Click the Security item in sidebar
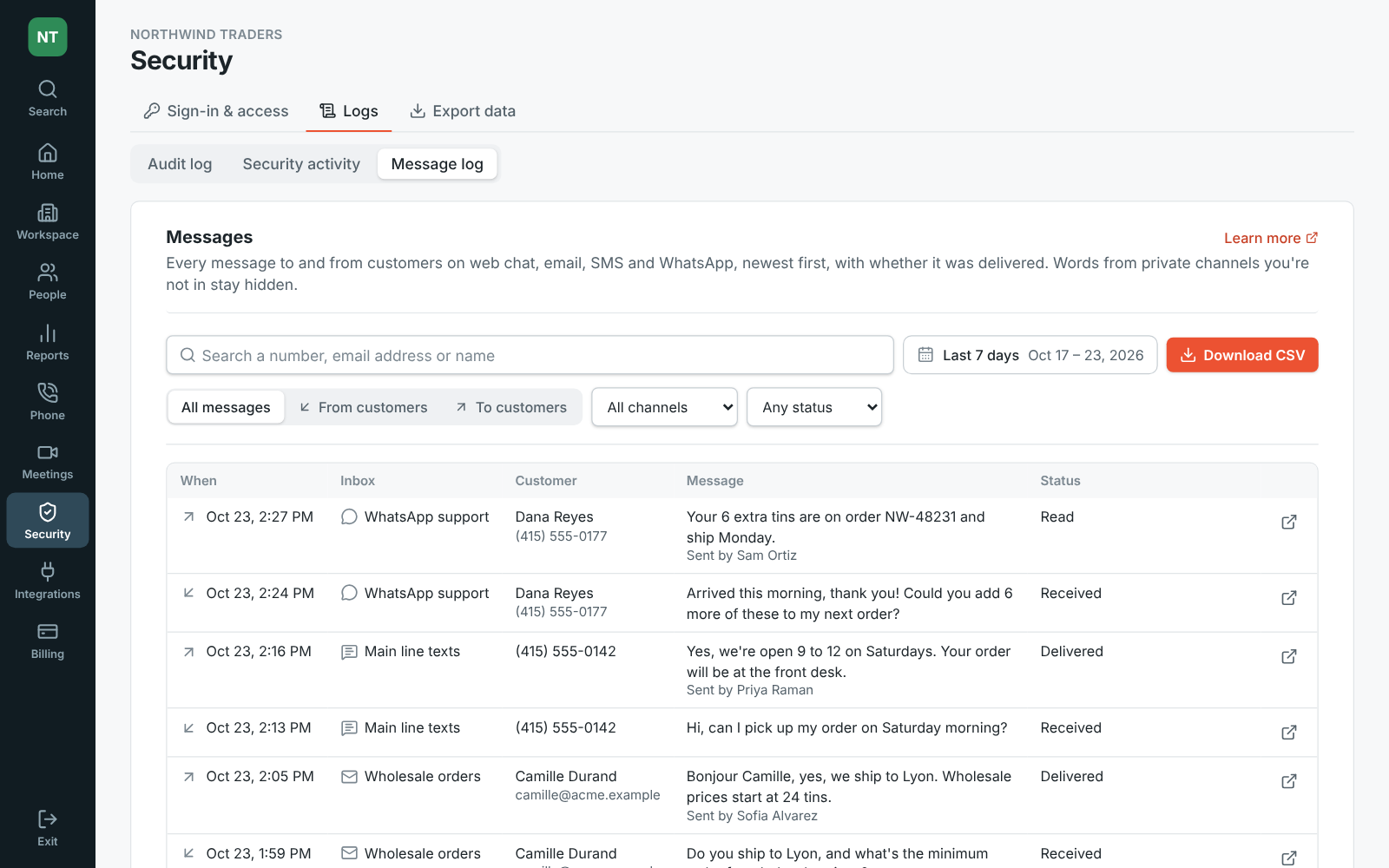1389x868 pixels. pyautogui.click(x=48, y=521)
